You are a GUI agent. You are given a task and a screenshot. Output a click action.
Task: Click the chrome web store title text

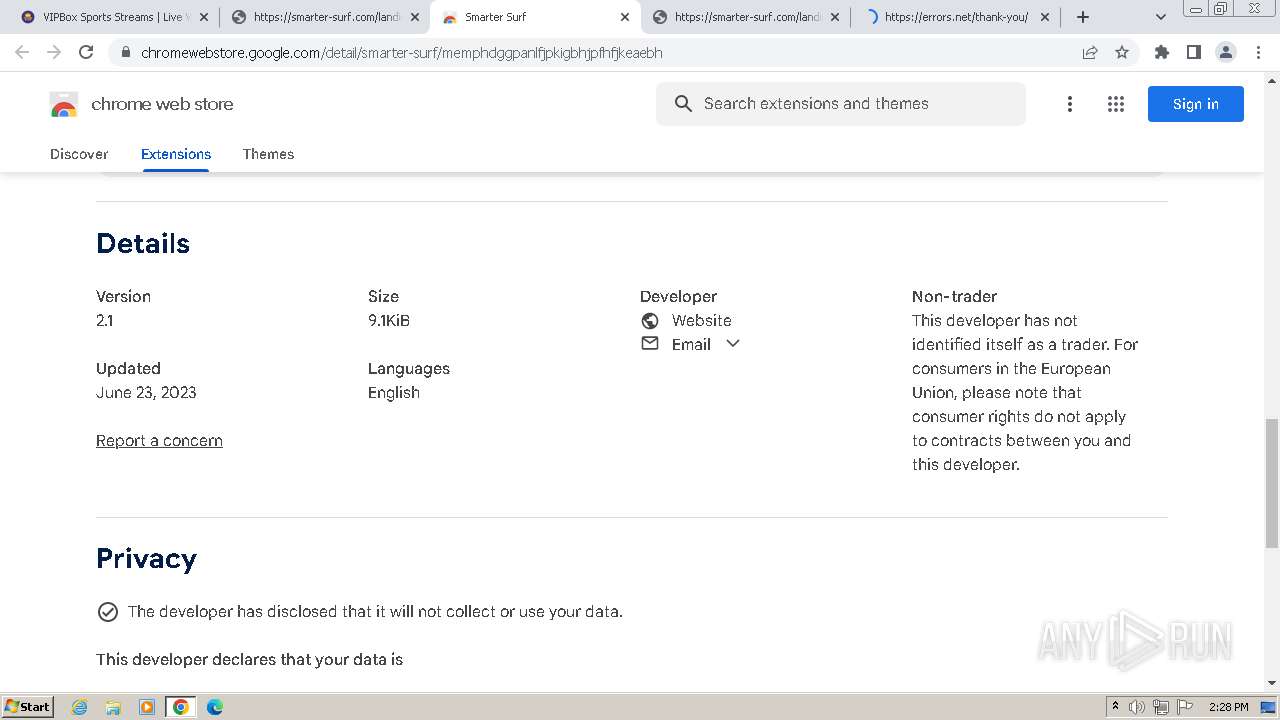pyautogui.click(x=162, y=104)
